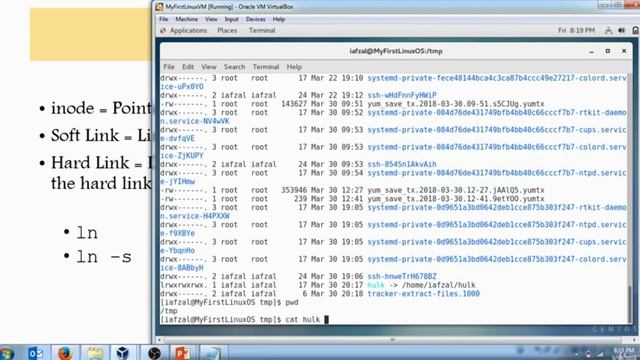The width and height of the screenshot is (640, 360).
Task: Switch to OBS Studio in the taskbar
Action: (154, 353)
